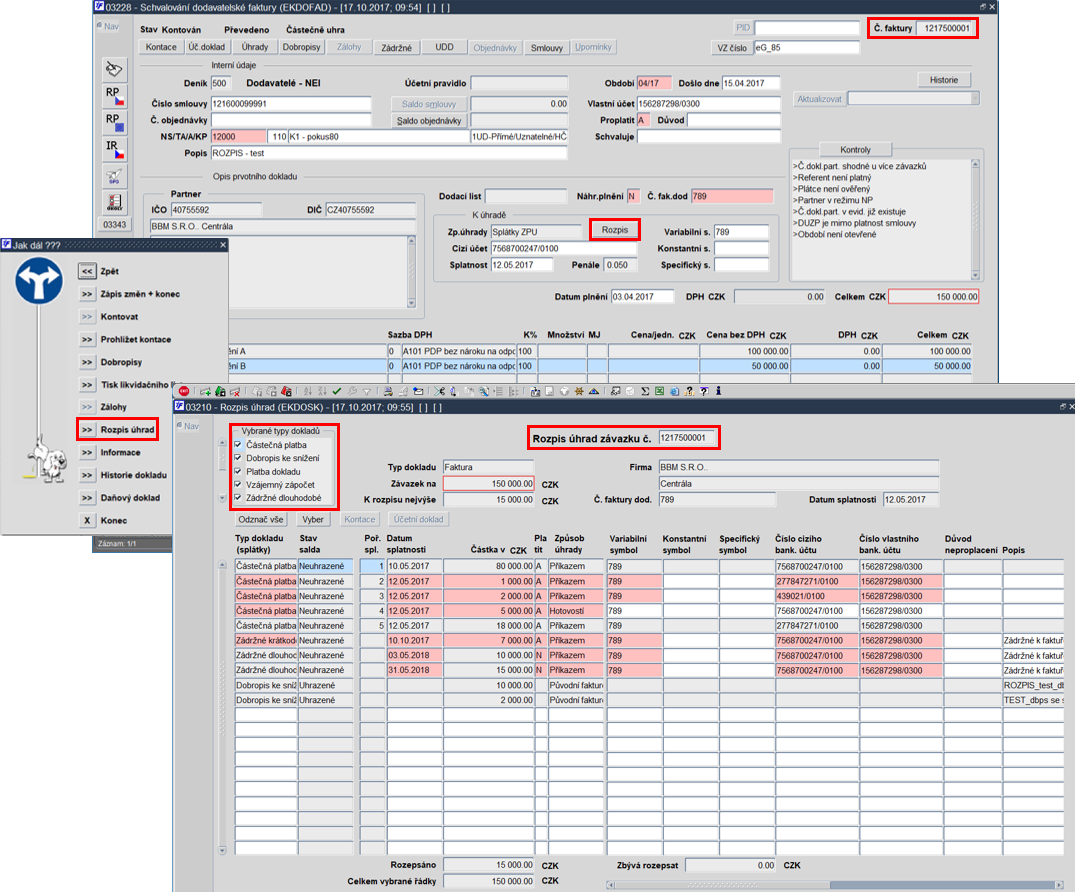Choose Konec in Jak dál menu
This screenshot has width=1075, height=892.
click(87, 520)
